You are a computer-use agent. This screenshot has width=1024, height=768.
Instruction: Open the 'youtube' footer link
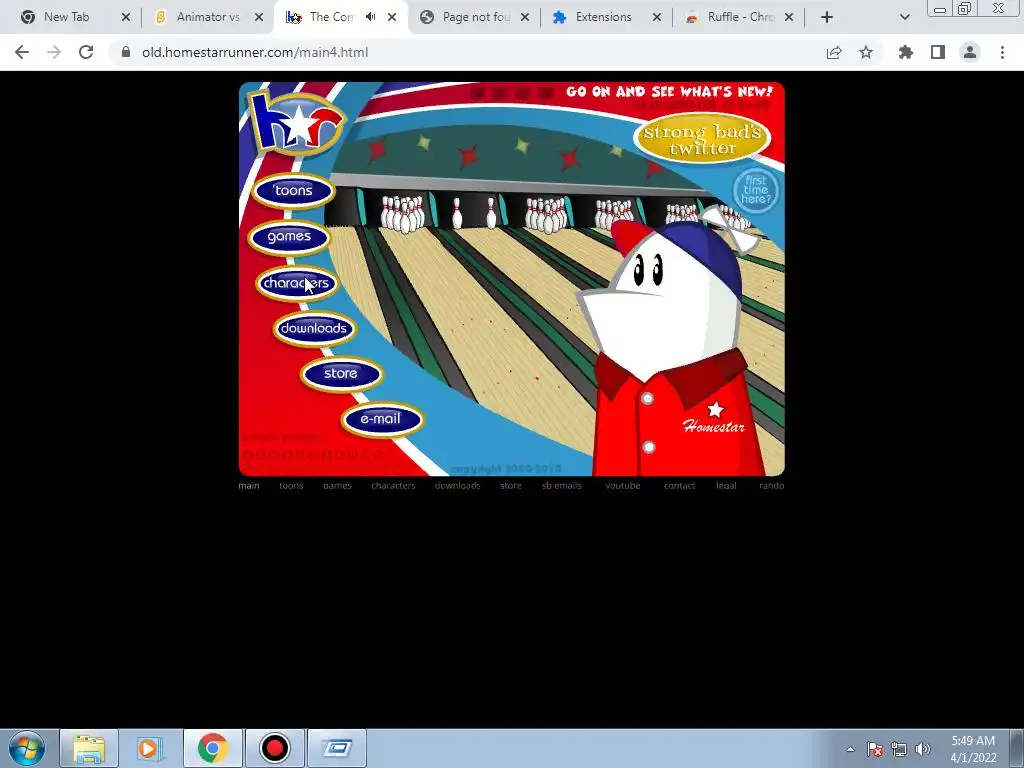click(x=623, y=485)
